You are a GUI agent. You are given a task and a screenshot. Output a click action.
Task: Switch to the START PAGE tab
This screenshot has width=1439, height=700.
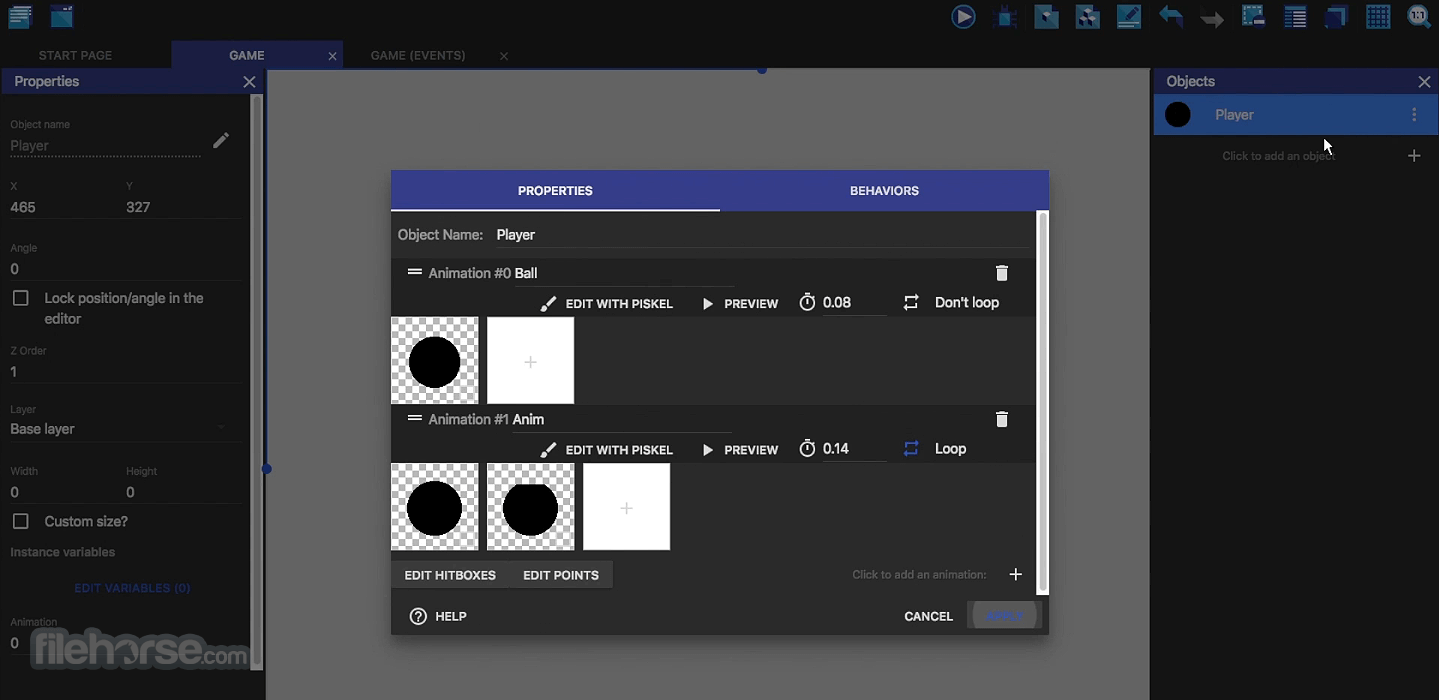(75, 55)
